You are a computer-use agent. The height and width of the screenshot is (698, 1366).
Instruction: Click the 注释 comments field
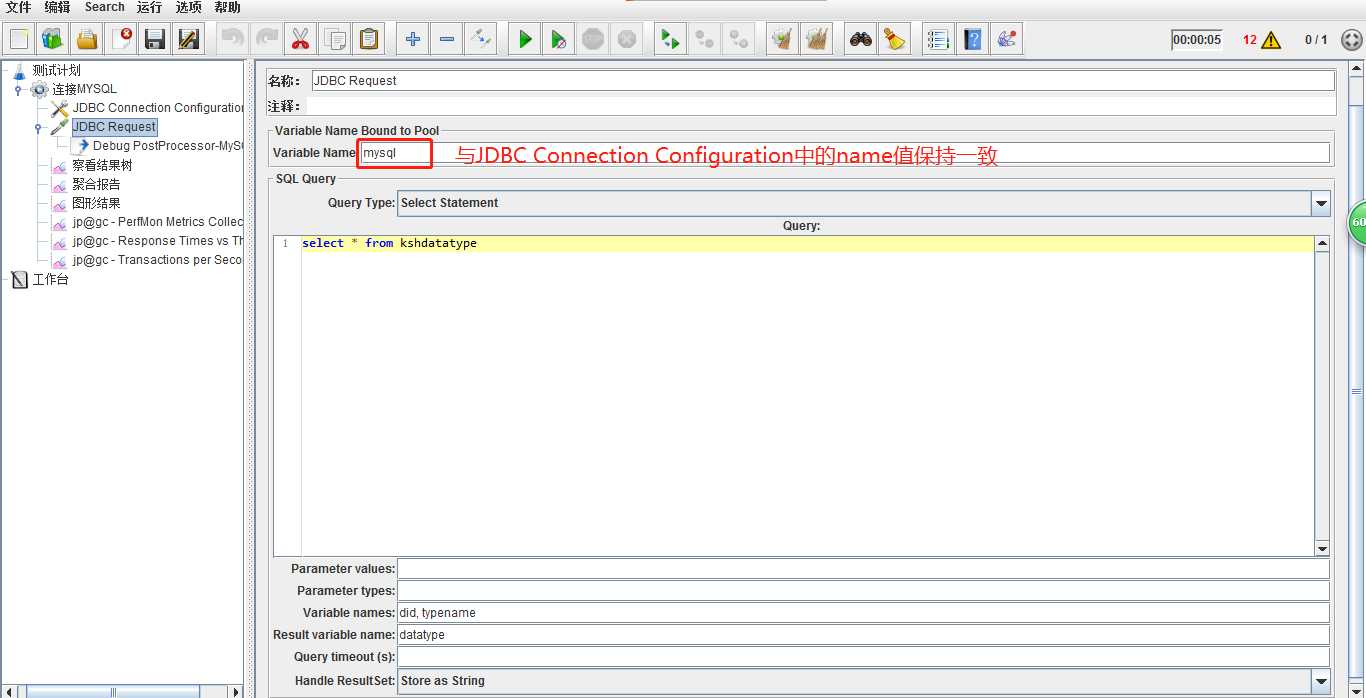tap(822, 106)
